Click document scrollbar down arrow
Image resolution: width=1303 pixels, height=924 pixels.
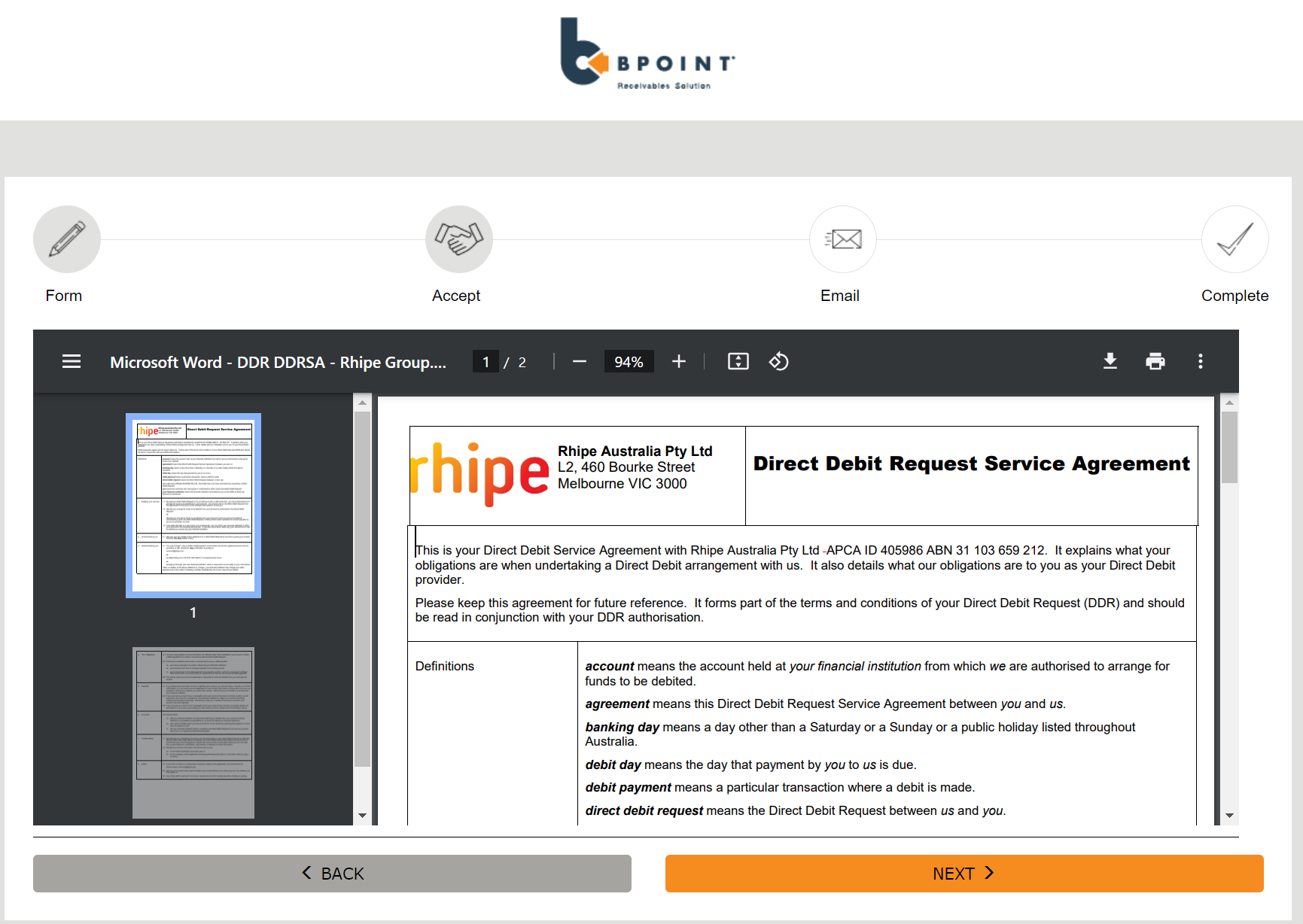pyautogui.click(x=1229, y=816)
